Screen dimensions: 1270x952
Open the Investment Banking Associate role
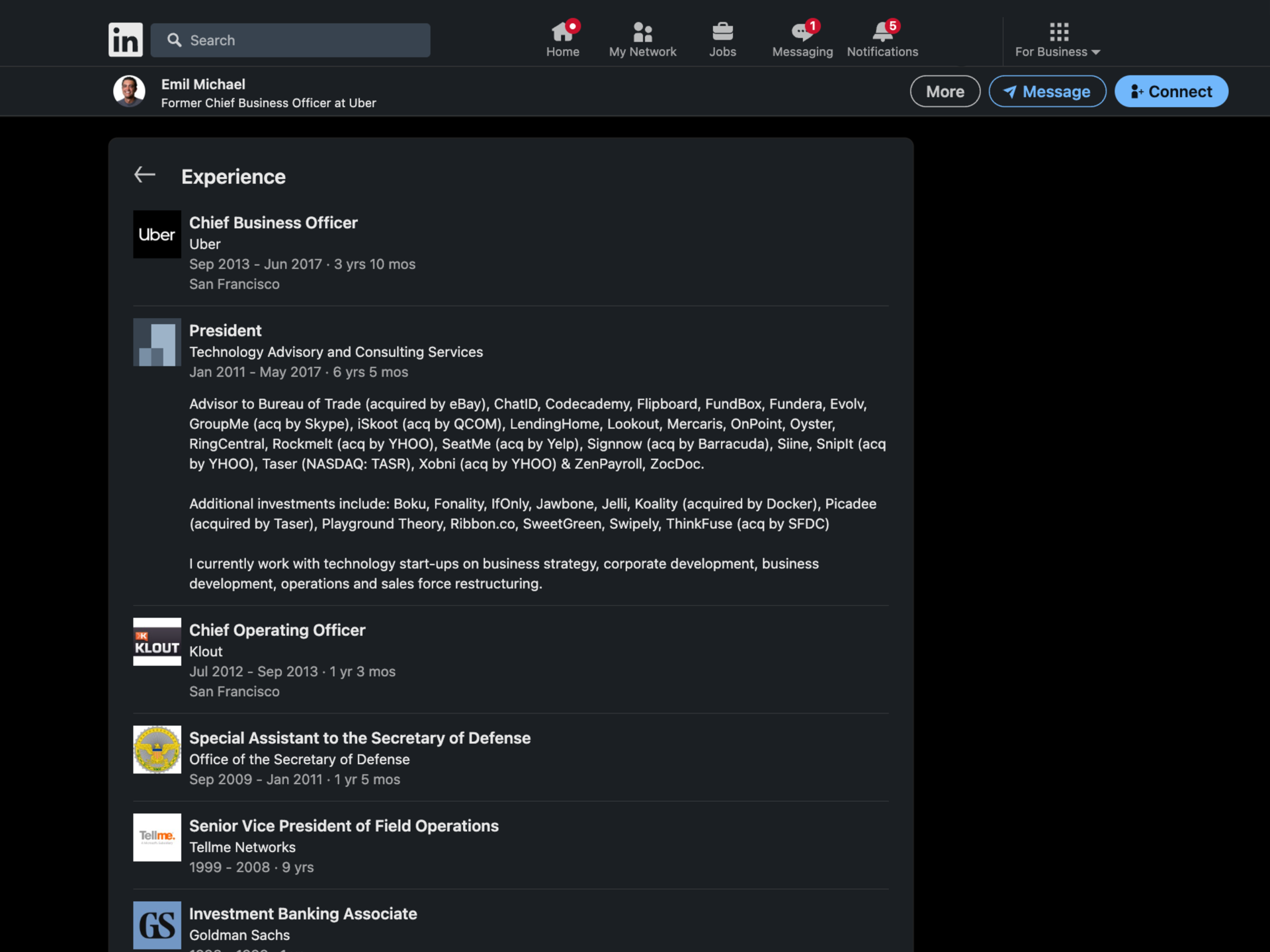[x=303, y=914]
